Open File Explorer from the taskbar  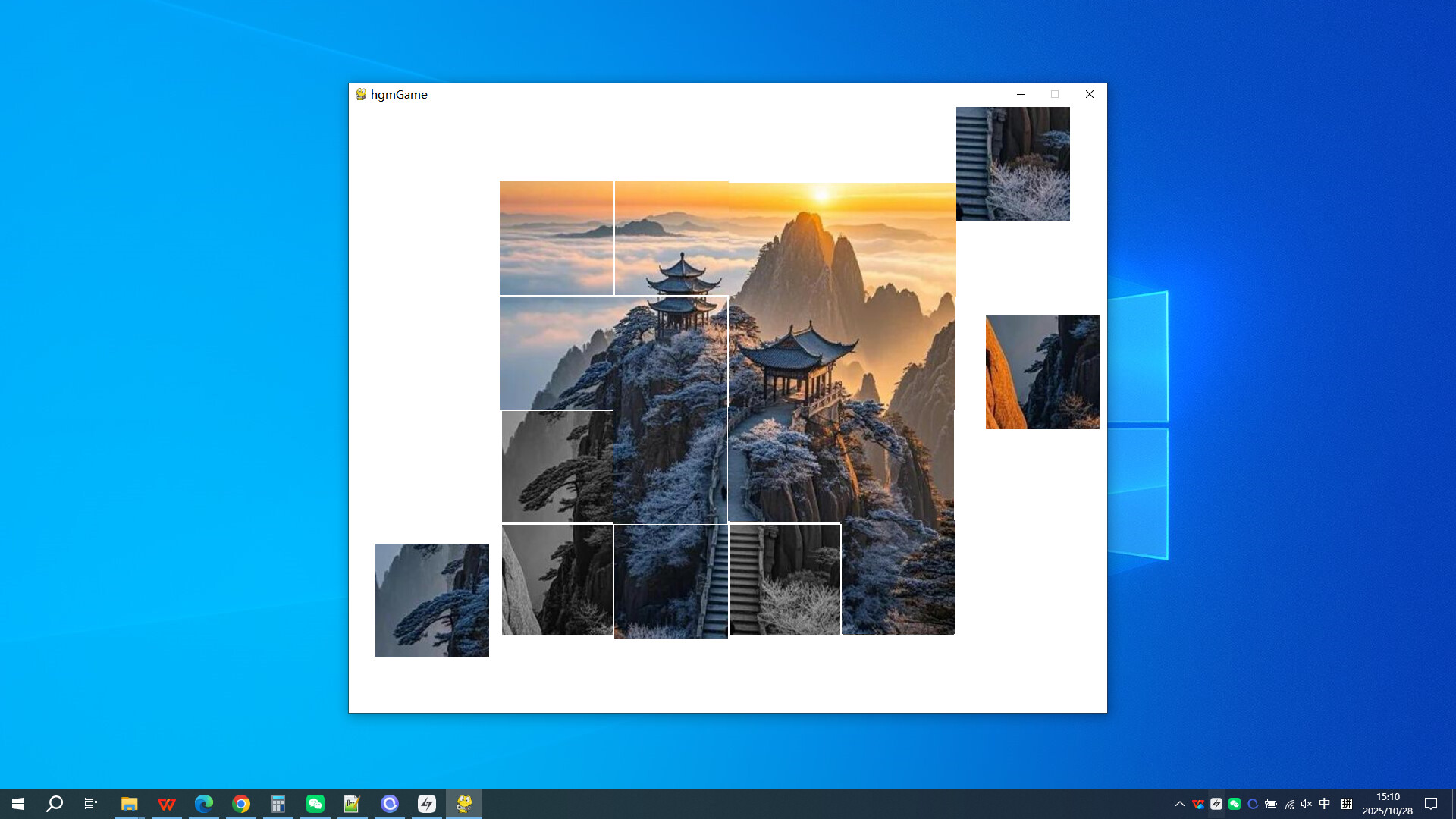[x=129, y=803]
